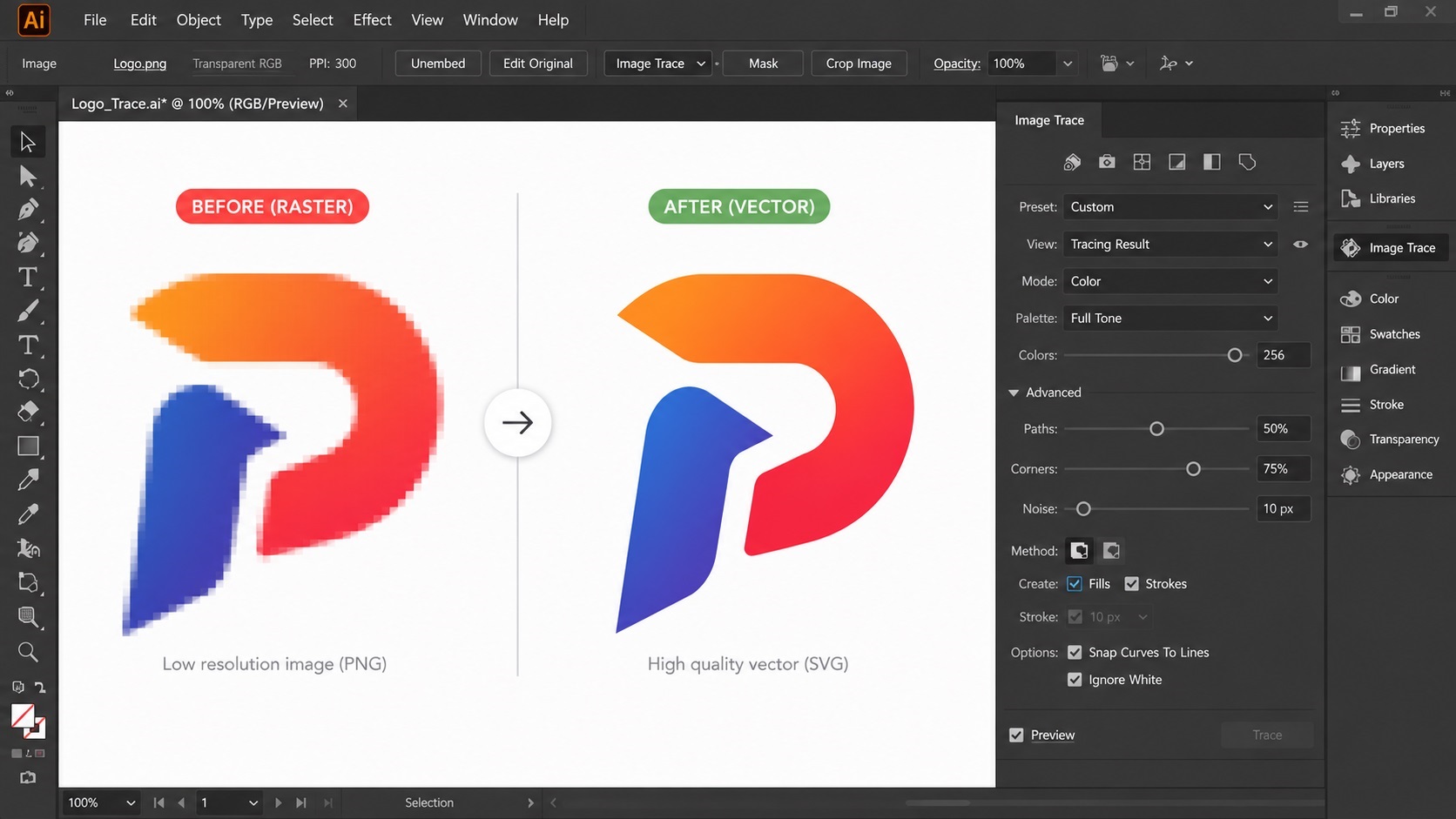Adjust the Paths slider handle
Viewport: 1456px width, 819px height.
tap(1156, 429)
